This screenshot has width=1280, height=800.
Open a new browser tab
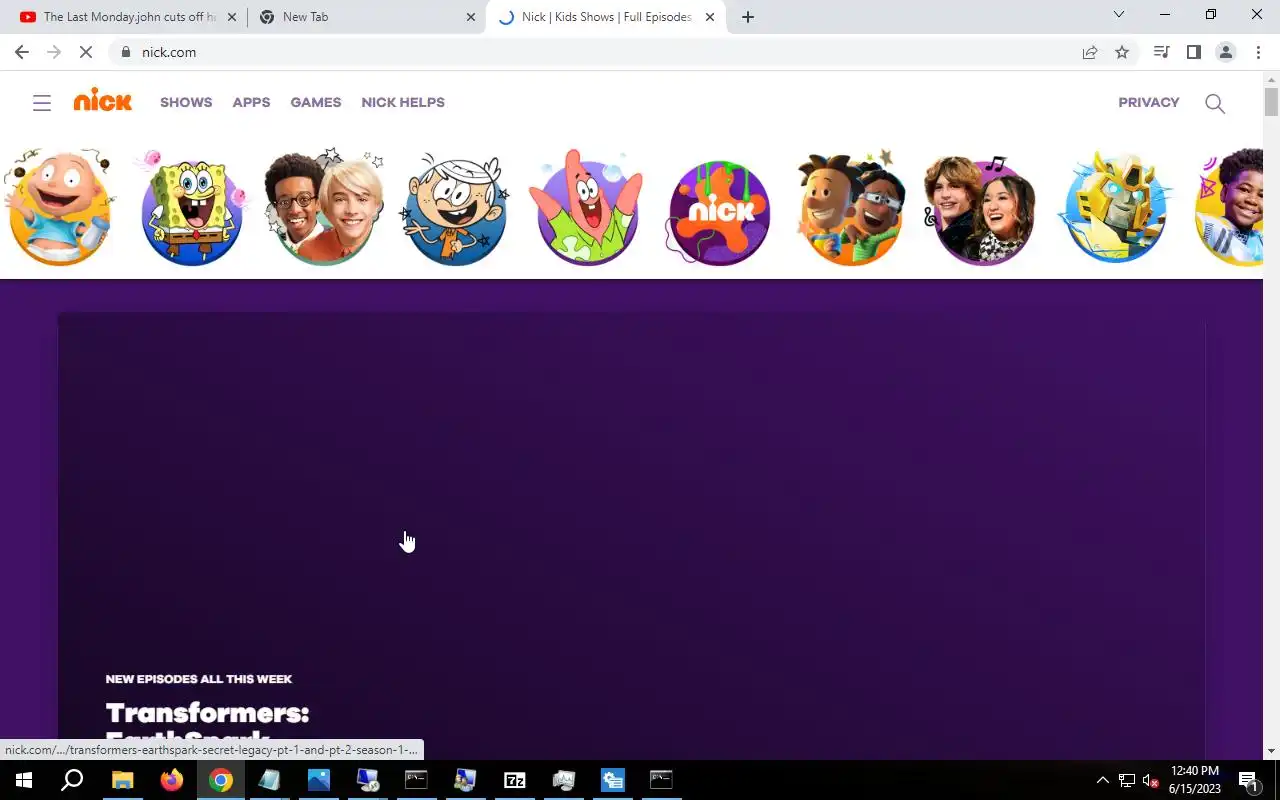(x=748, y=17)
